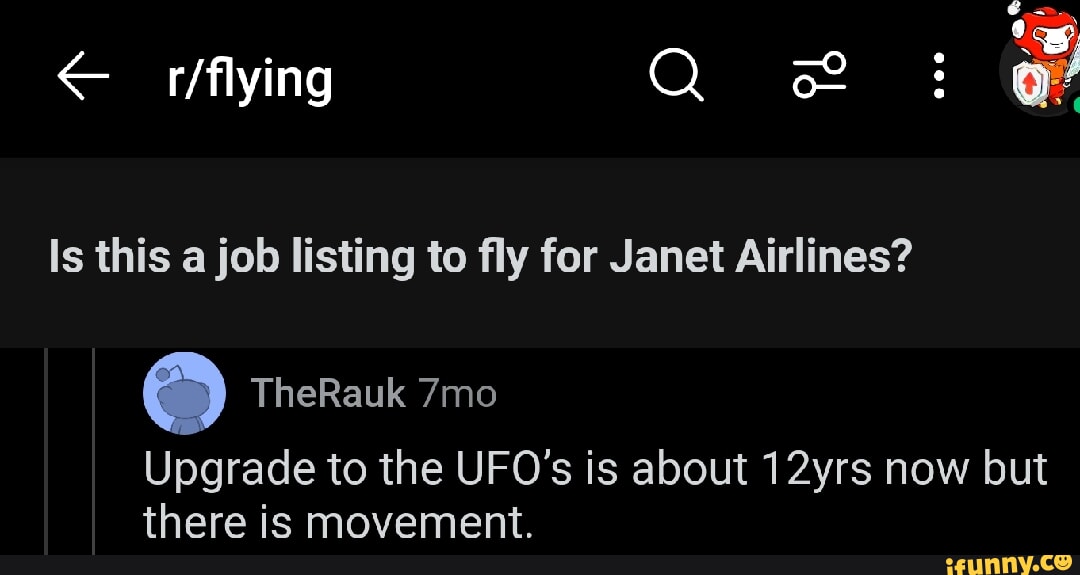This screenshot has height=575, width=1080.
Task: Go to the r/flying subreddit title
Action: [250, 80]
